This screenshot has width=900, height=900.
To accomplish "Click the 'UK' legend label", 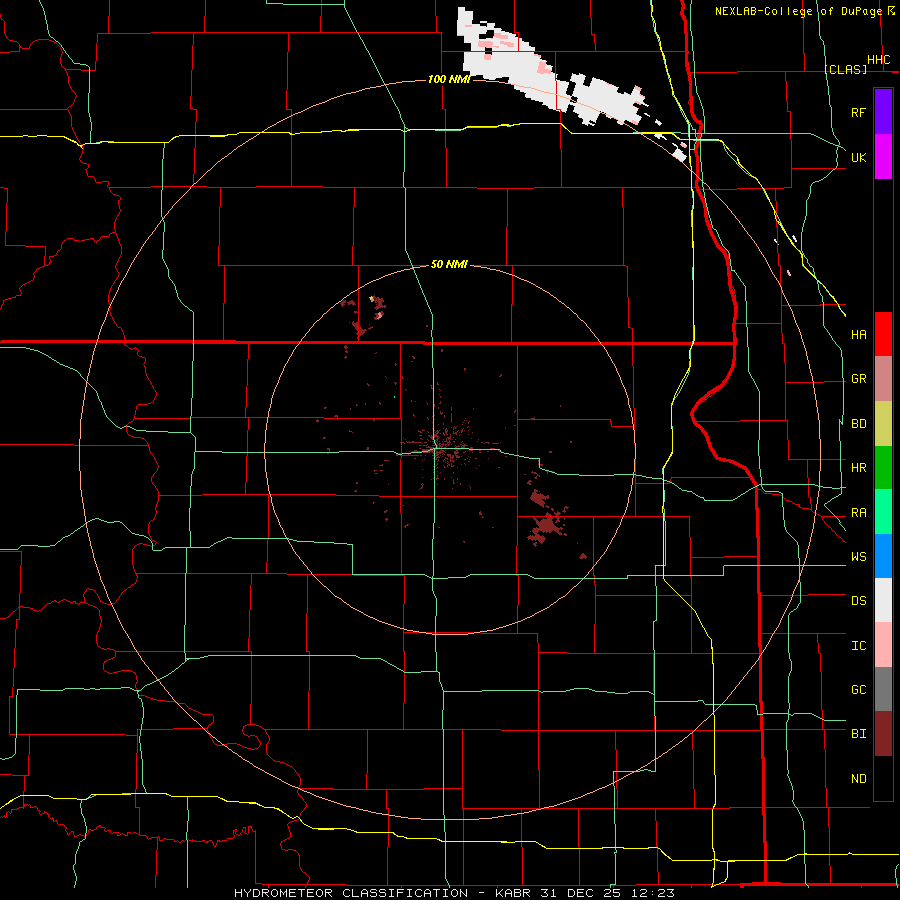I will (858, 157).
